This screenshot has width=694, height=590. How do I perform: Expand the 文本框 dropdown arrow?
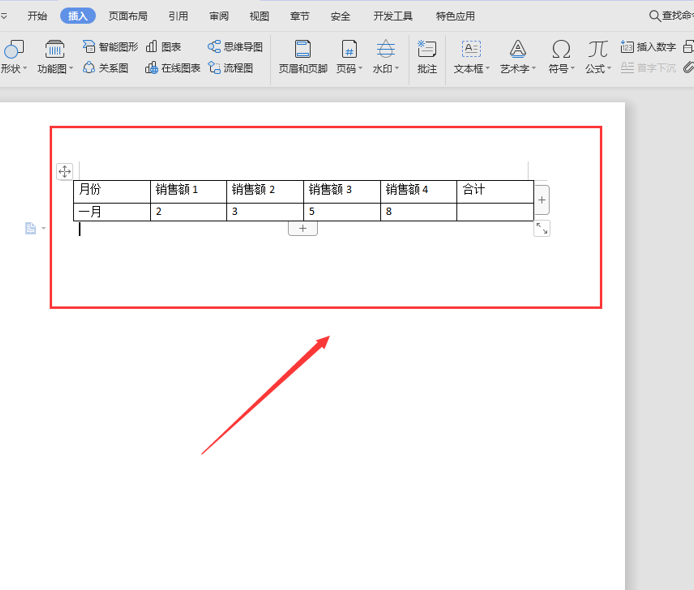tap(487, 68)
